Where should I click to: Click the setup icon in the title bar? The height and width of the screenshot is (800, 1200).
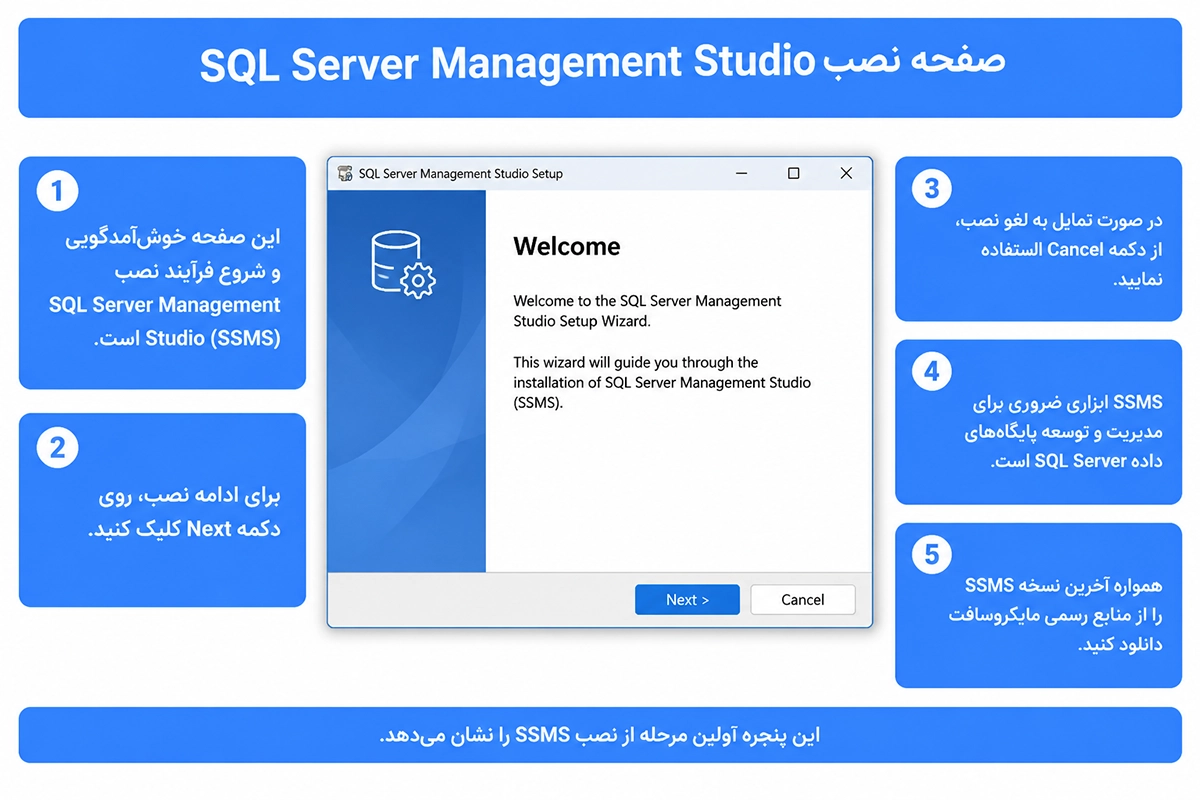click(346, 173)
